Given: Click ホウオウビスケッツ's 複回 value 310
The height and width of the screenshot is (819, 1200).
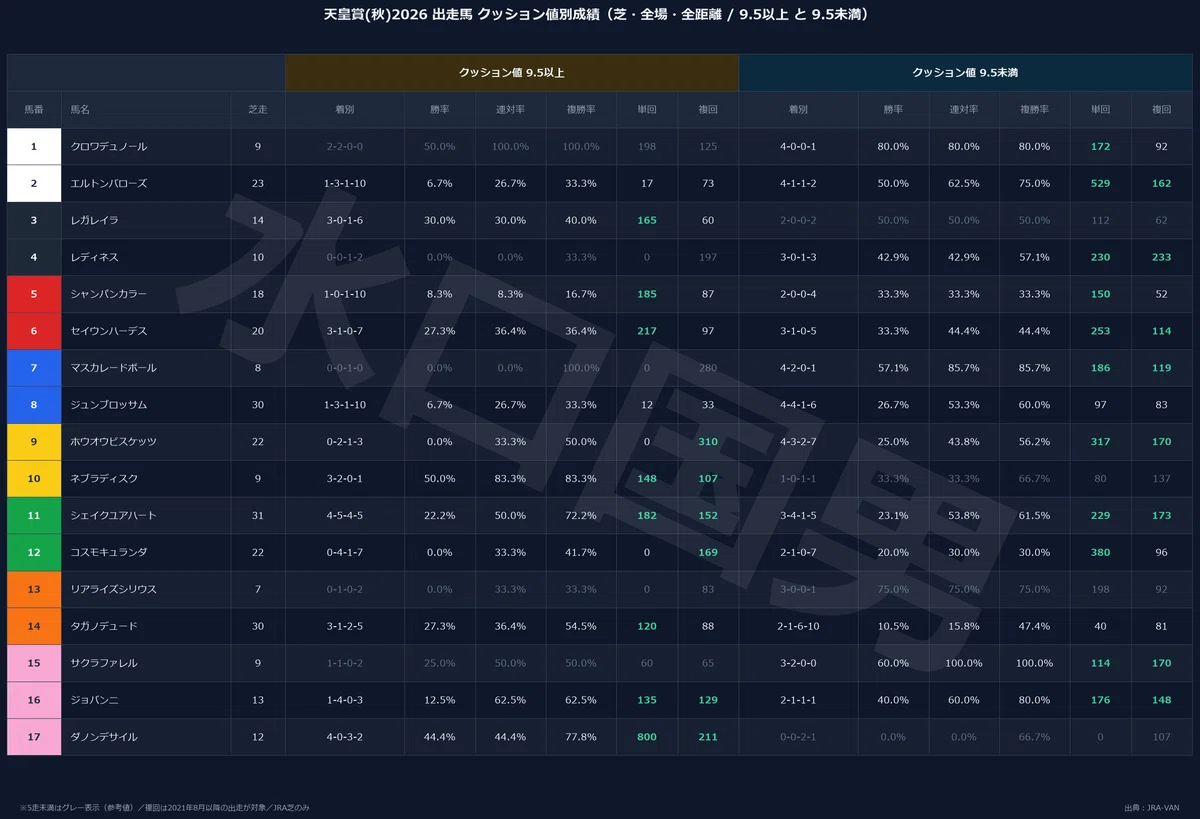Looking at the screenshot, I should pos(708,442).
